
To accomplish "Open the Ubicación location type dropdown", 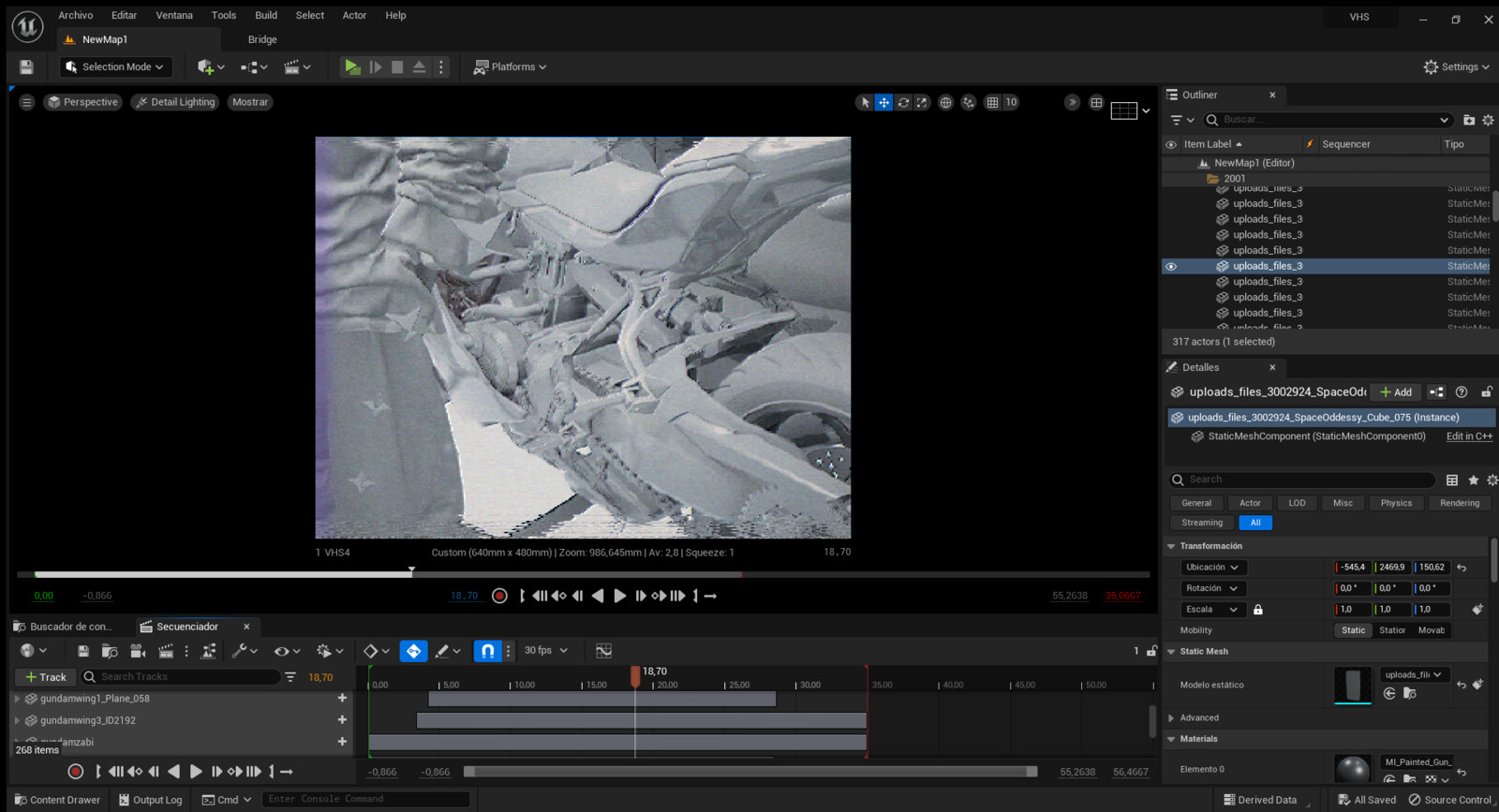I will tap(1213, 568).
